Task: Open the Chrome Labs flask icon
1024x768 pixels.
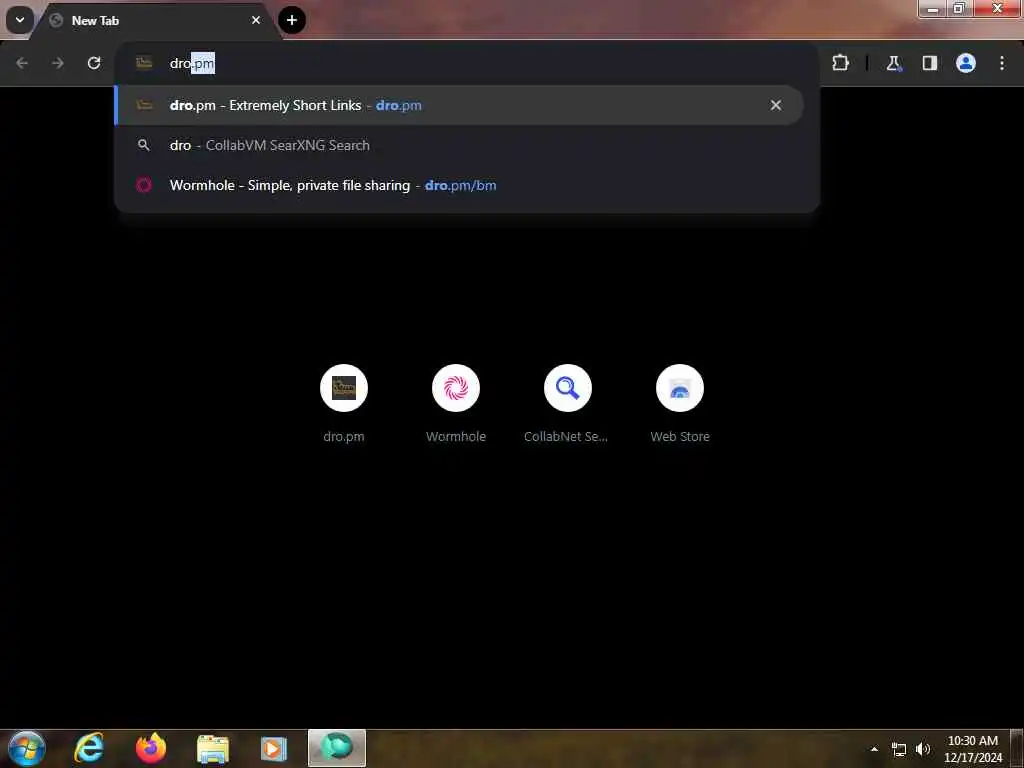Action: [893, 63]
